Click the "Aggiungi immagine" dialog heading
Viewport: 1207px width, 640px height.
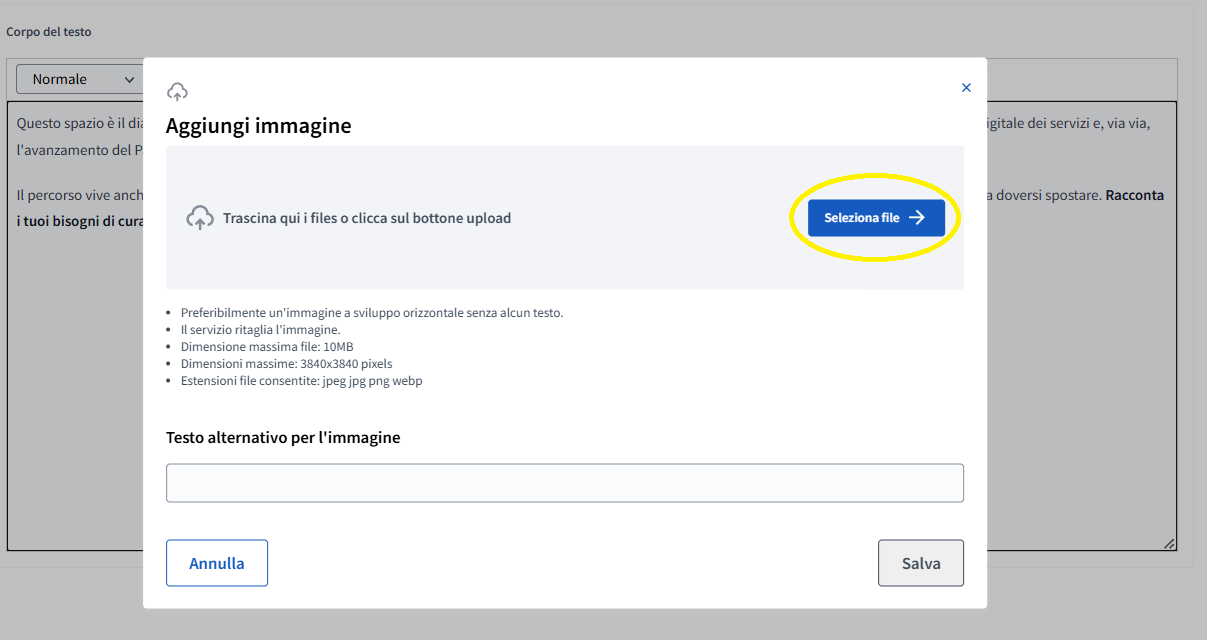click(x=258, y=126)
